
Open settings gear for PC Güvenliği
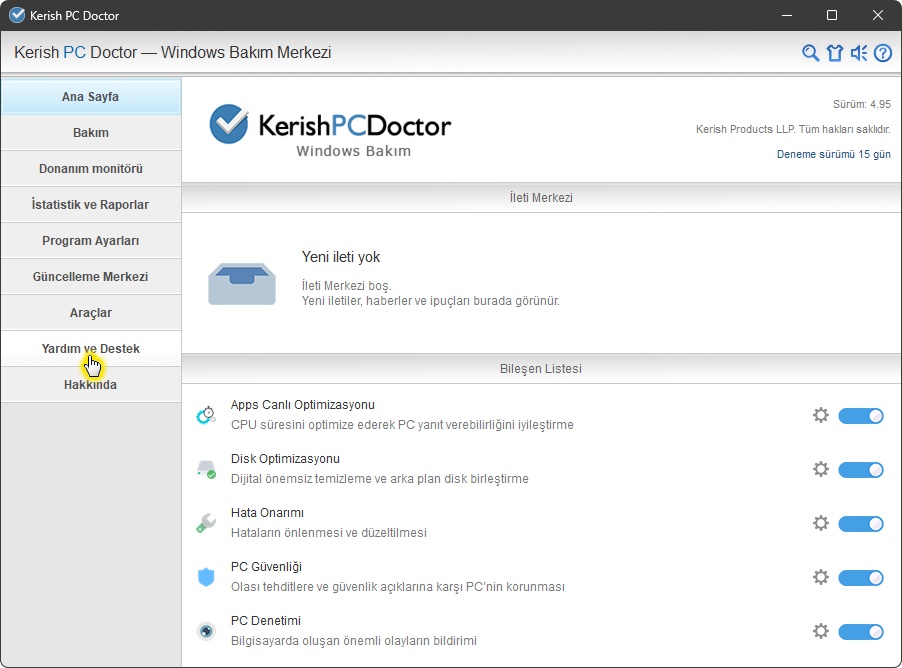click(821, 577)
